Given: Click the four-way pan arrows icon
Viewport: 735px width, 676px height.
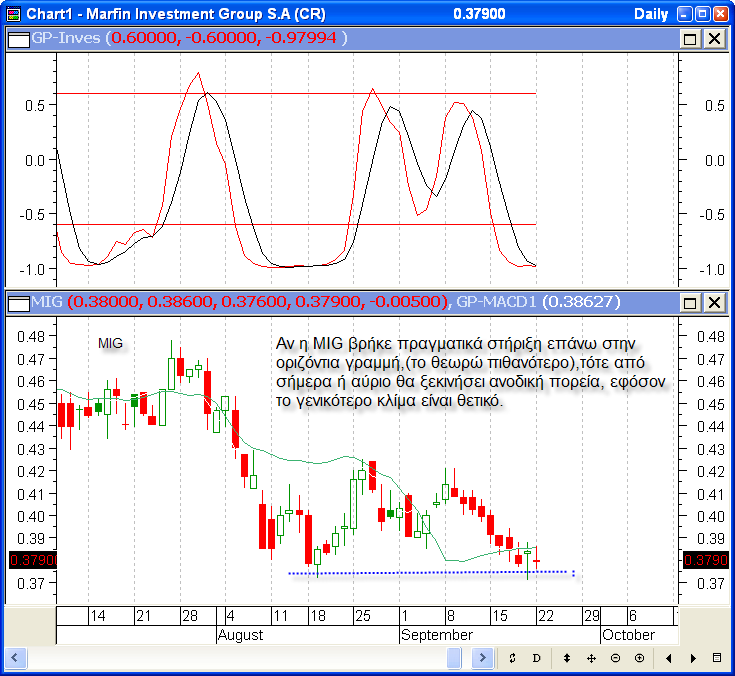Looking at the screenshot, I should coord(591,658).
